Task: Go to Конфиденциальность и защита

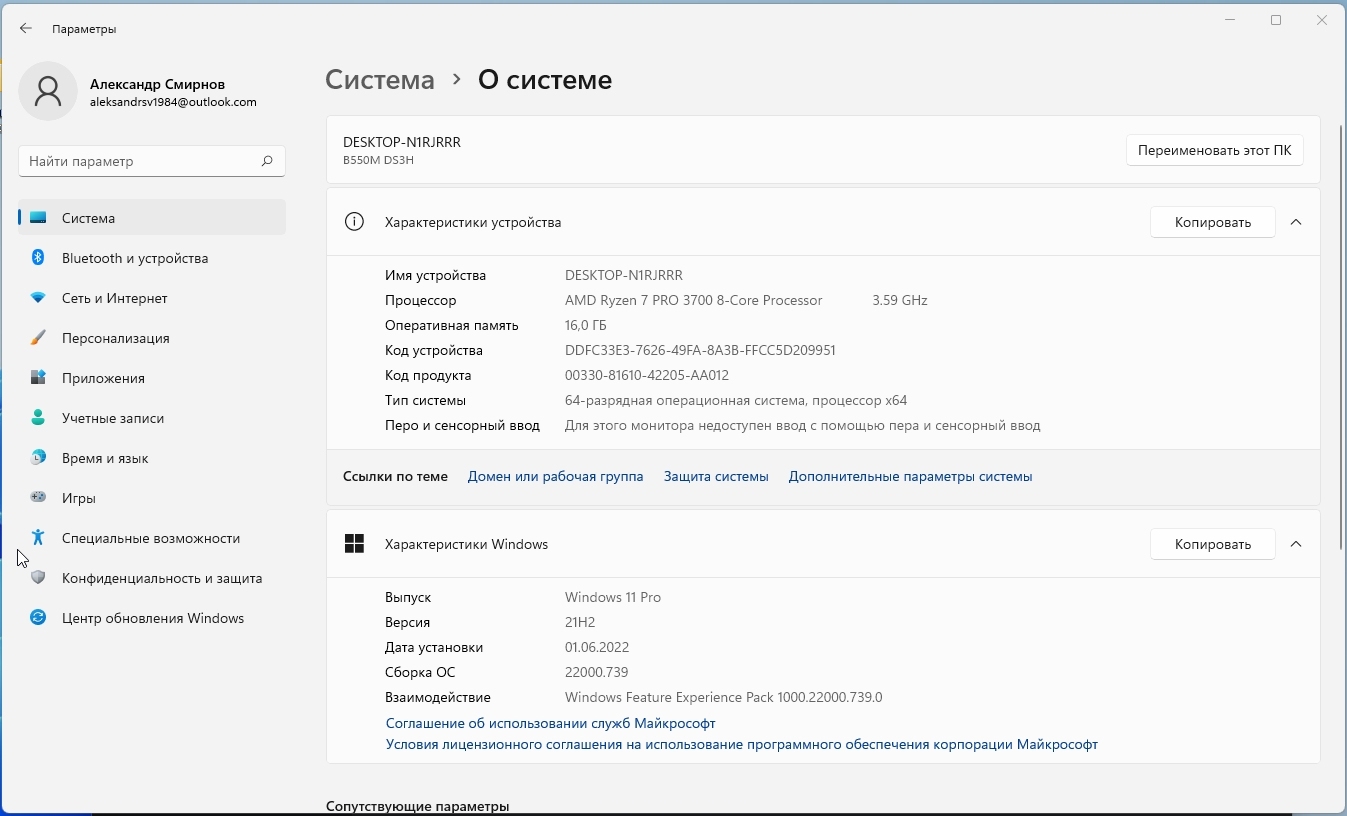Action: 152,578
